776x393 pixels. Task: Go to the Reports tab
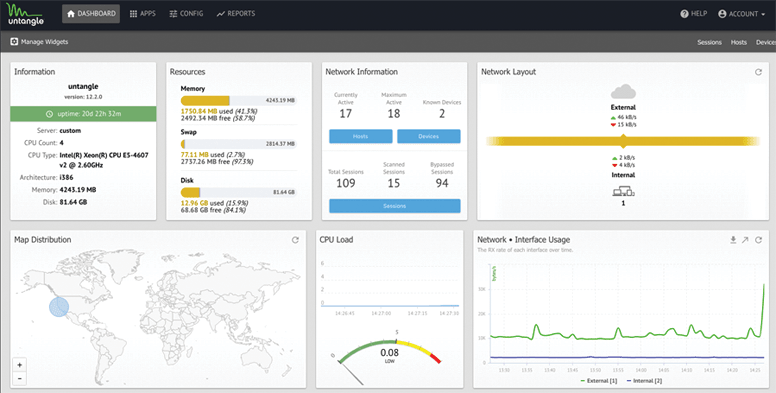coord(236,14)
